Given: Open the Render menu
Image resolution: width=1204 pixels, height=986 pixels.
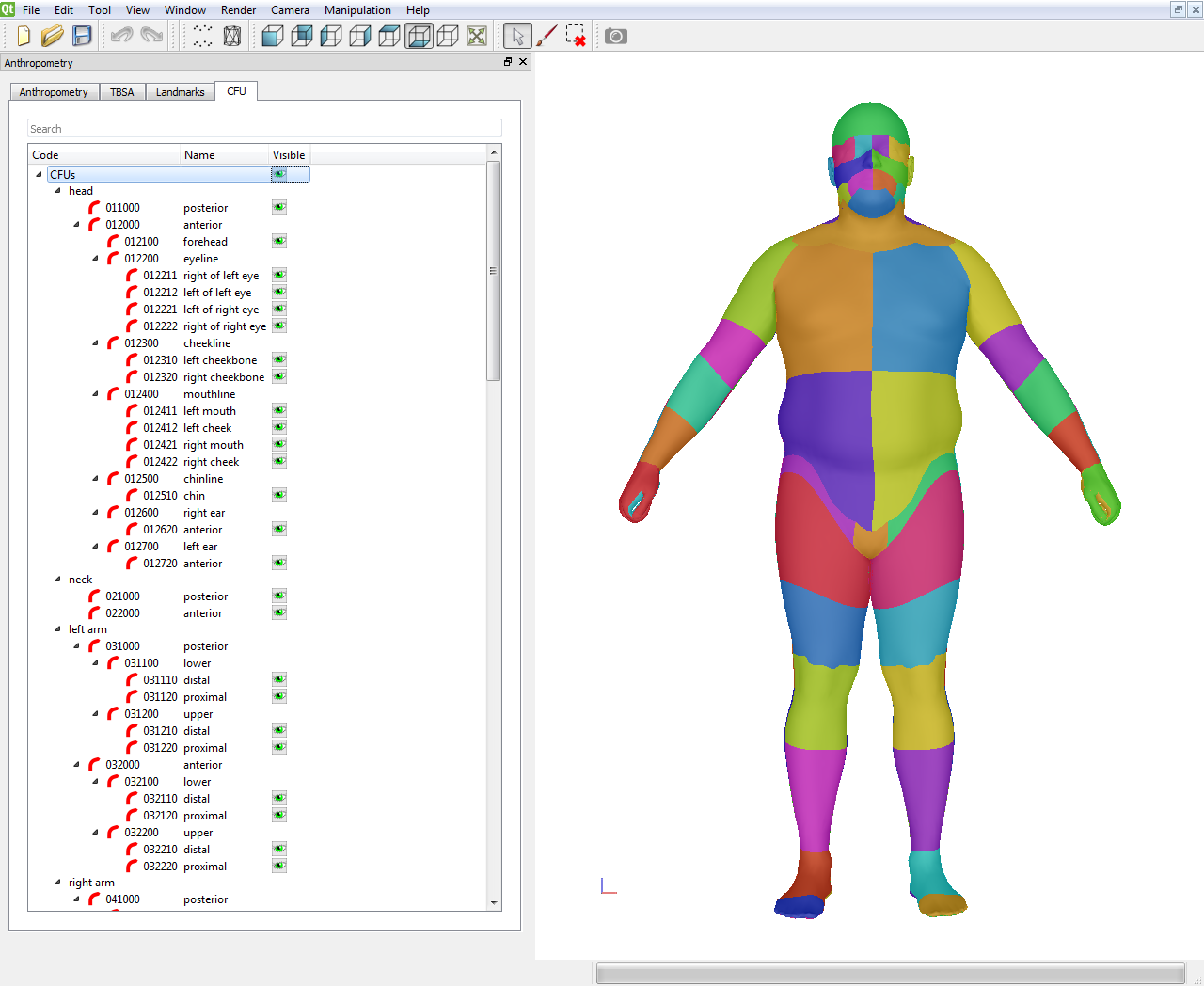Looking at the screenshot, I should coord(238,10).
